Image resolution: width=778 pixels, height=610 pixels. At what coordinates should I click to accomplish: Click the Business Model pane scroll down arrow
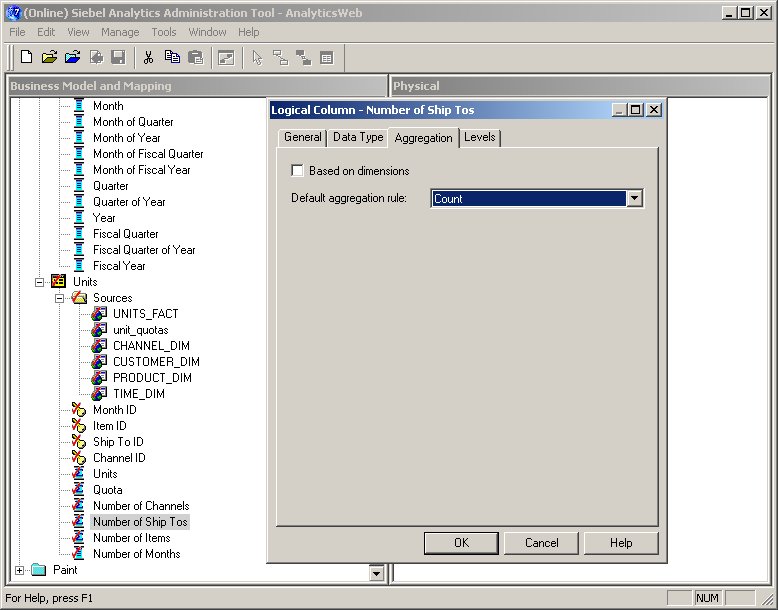(377, 573)
